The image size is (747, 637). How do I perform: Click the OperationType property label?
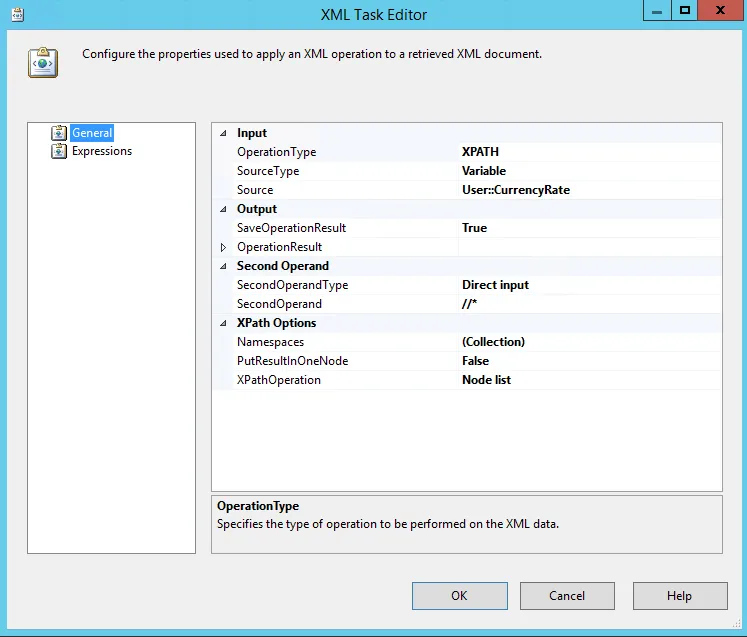[x=276, y=152]
